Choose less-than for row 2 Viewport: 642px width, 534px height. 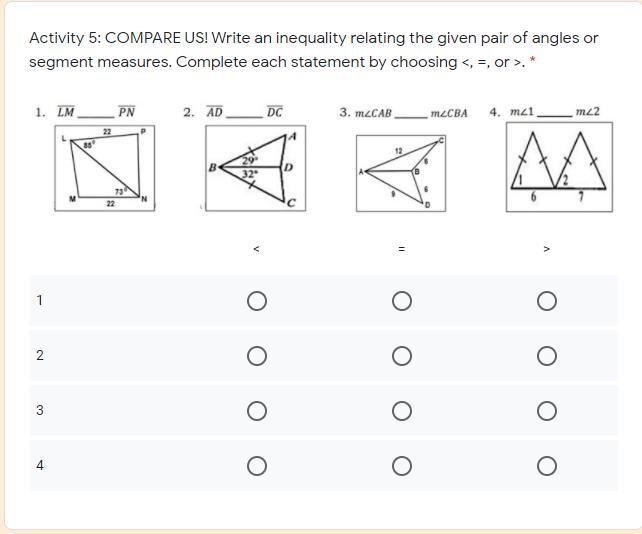click(x=257, y=356)
